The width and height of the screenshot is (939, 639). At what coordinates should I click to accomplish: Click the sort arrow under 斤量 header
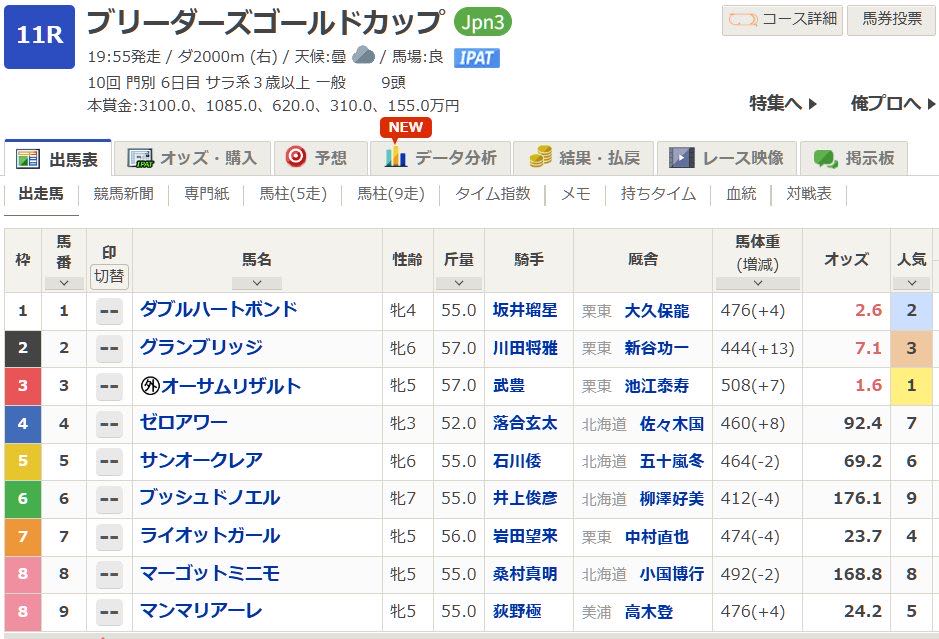click(x=459, y=283)
